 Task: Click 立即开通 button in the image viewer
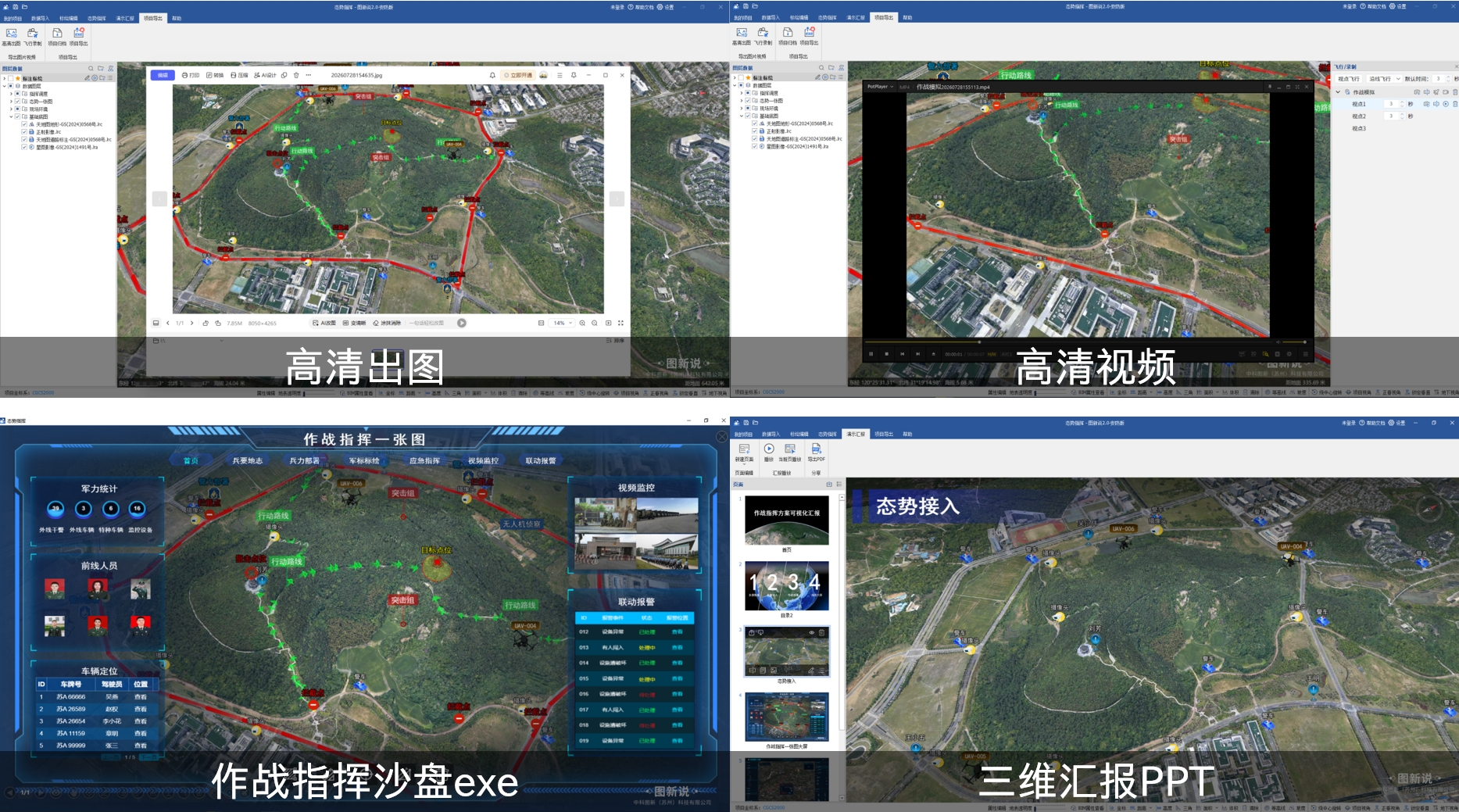click(x=518, y=75)
